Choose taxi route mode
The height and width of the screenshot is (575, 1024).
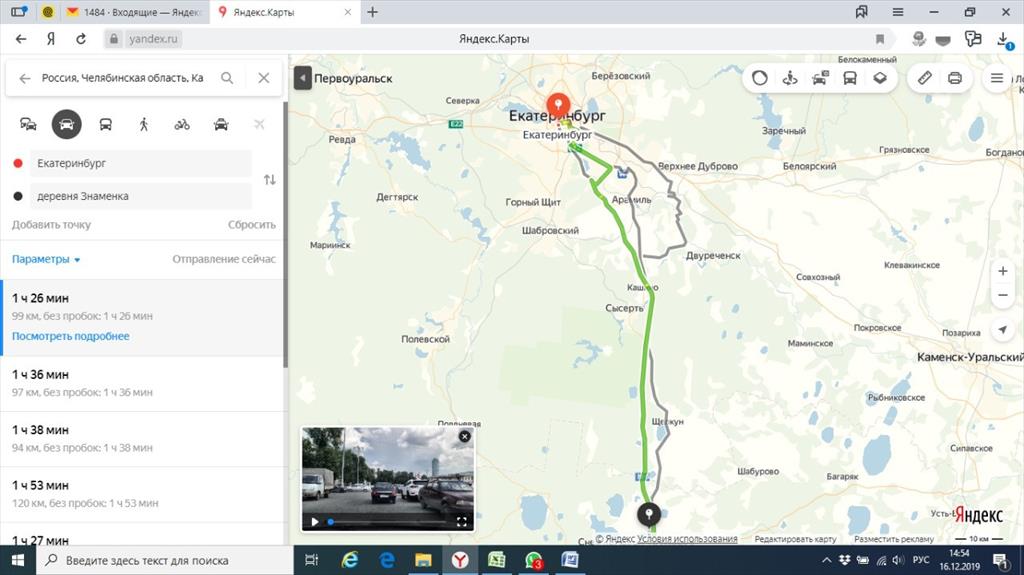coord(221,124)
